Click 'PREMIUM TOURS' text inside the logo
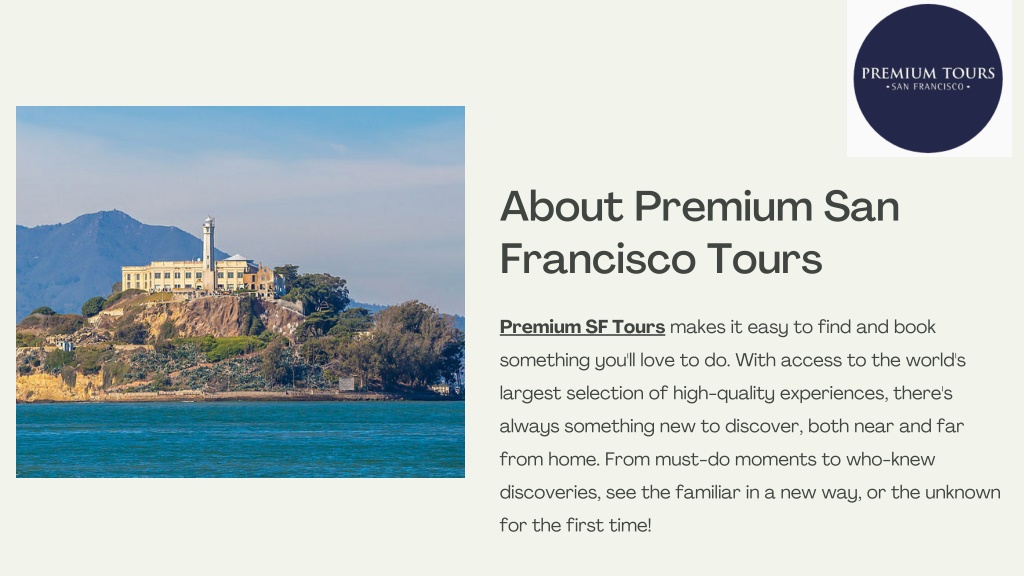1024x576 pixels. click(927, 73)
